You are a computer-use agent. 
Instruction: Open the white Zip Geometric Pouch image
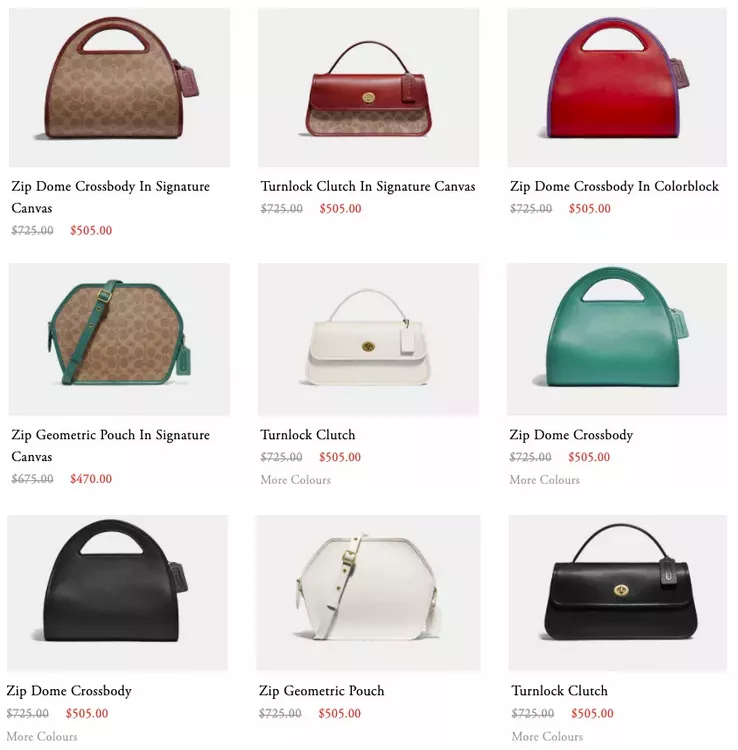coord(368,593)
